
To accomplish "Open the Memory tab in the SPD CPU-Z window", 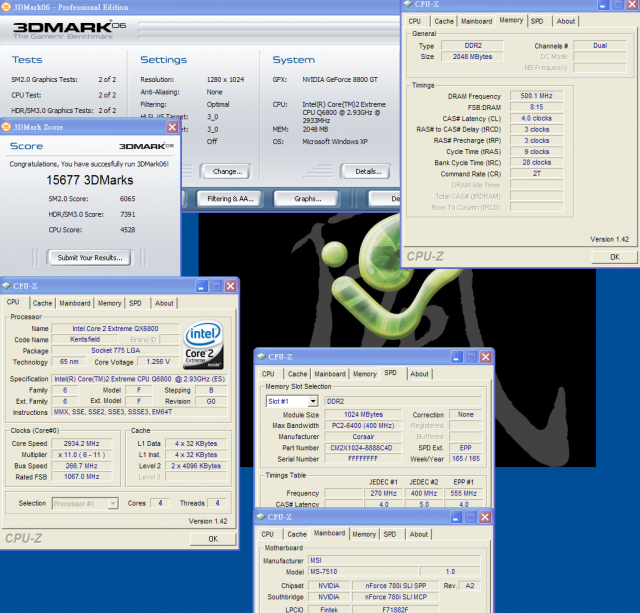I will coord(364,374).
